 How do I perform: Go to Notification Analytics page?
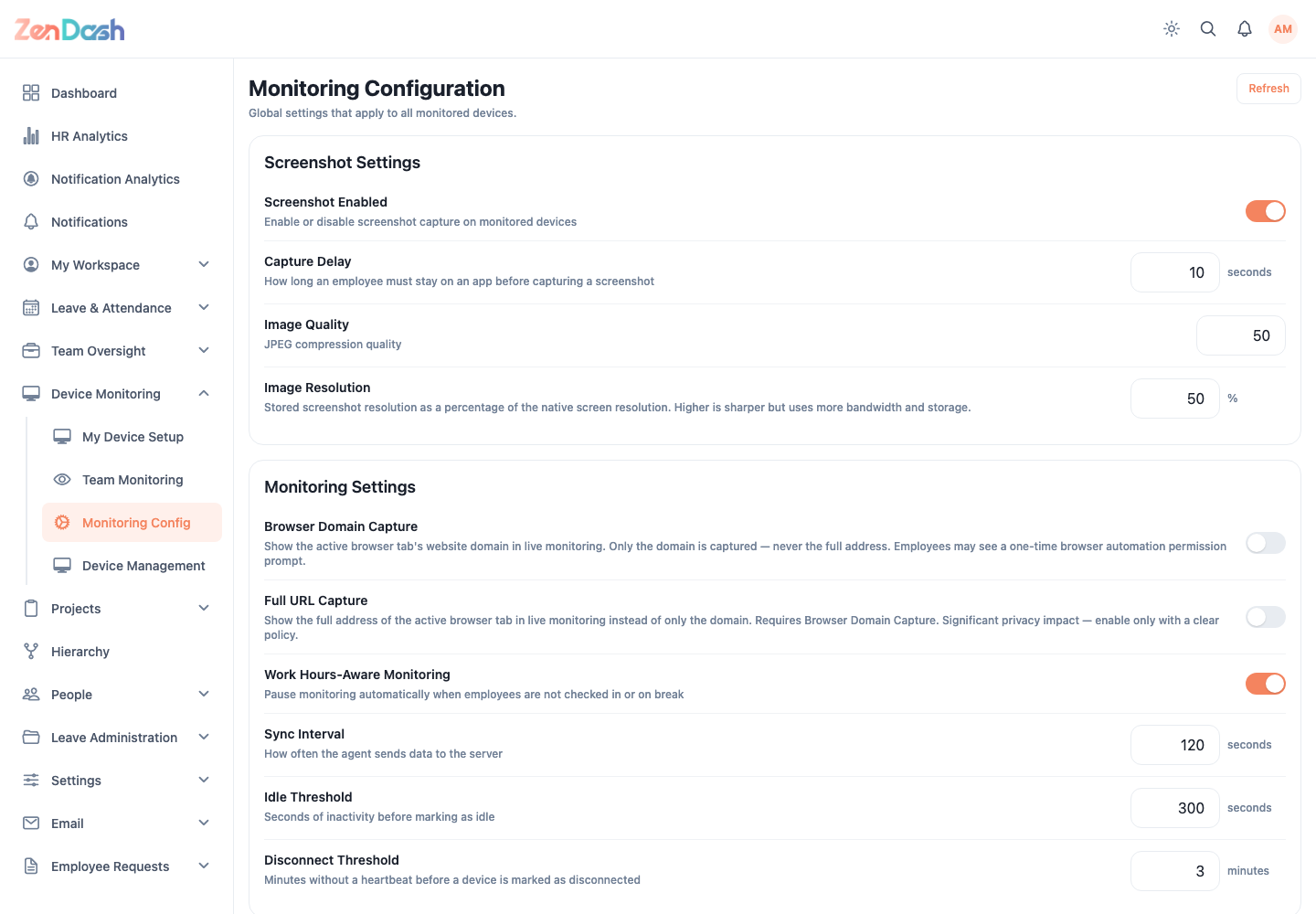click(x=117, y=178)
